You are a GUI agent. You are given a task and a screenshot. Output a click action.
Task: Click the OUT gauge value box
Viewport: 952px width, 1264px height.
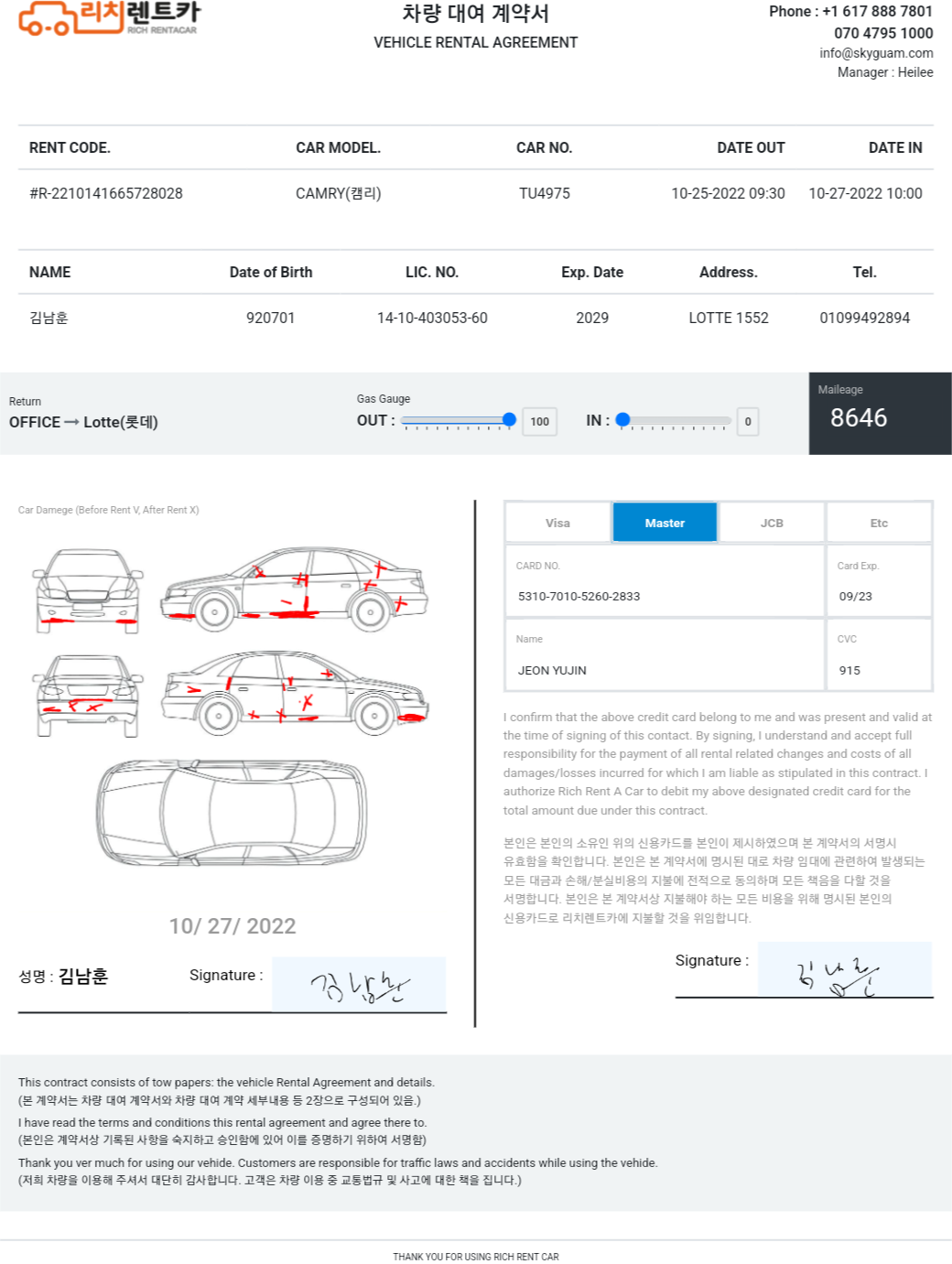540,422
